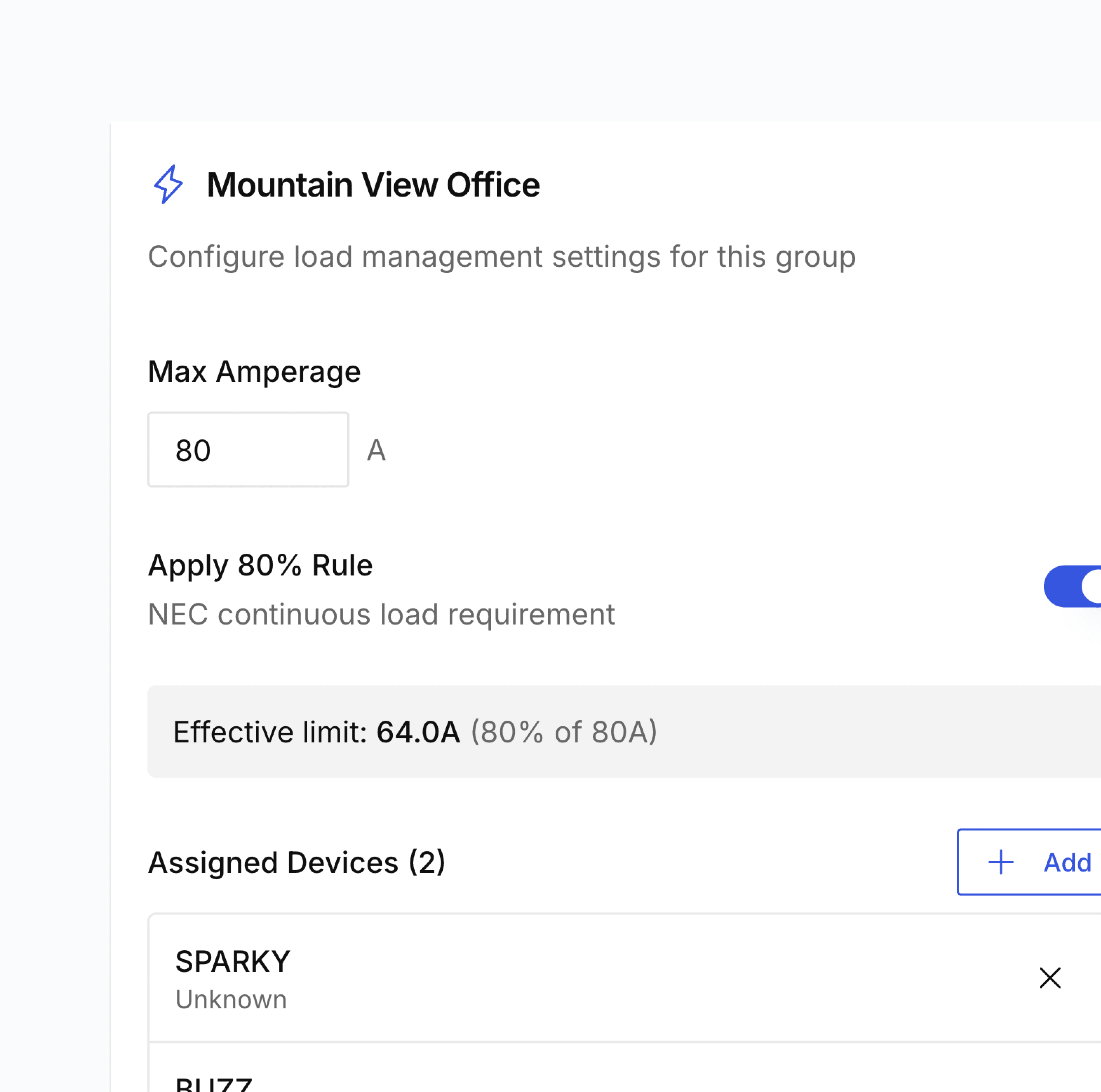Click the (80% of 80A) note
Image resolution: width=1101 pixels, height=1092 pixels.
coord(564,732)
